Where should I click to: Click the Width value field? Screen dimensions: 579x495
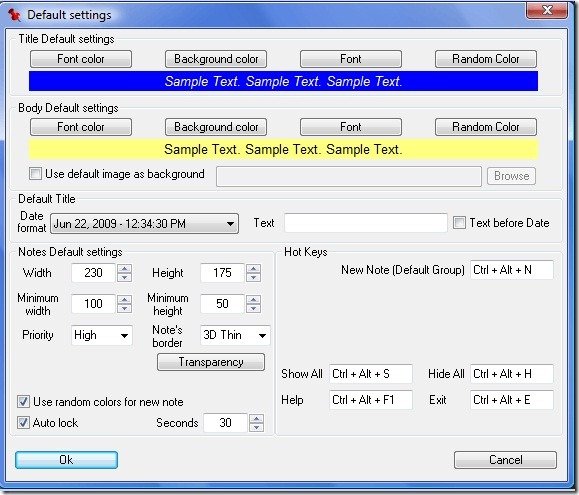(x=93, y=273)
